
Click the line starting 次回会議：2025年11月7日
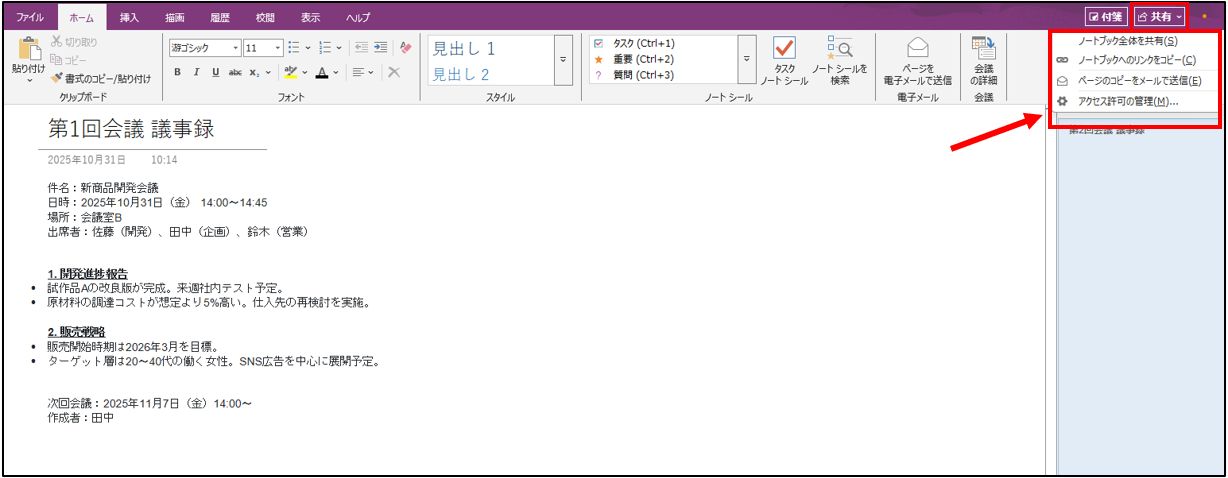pos(149,404)
